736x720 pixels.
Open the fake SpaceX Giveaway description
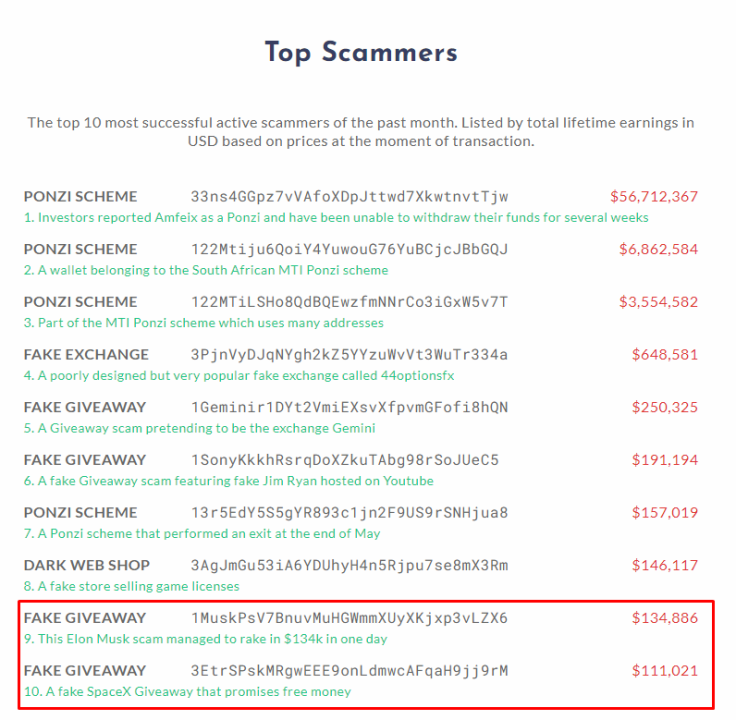187,692
